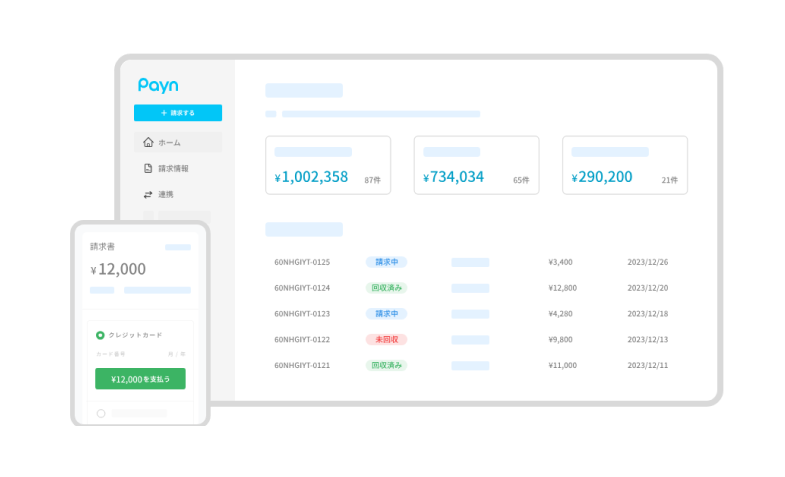Click 回収済み badge on row 60NHGIYT-0124
This screenshot has height=477, width=785.
[x=386, y=288]
